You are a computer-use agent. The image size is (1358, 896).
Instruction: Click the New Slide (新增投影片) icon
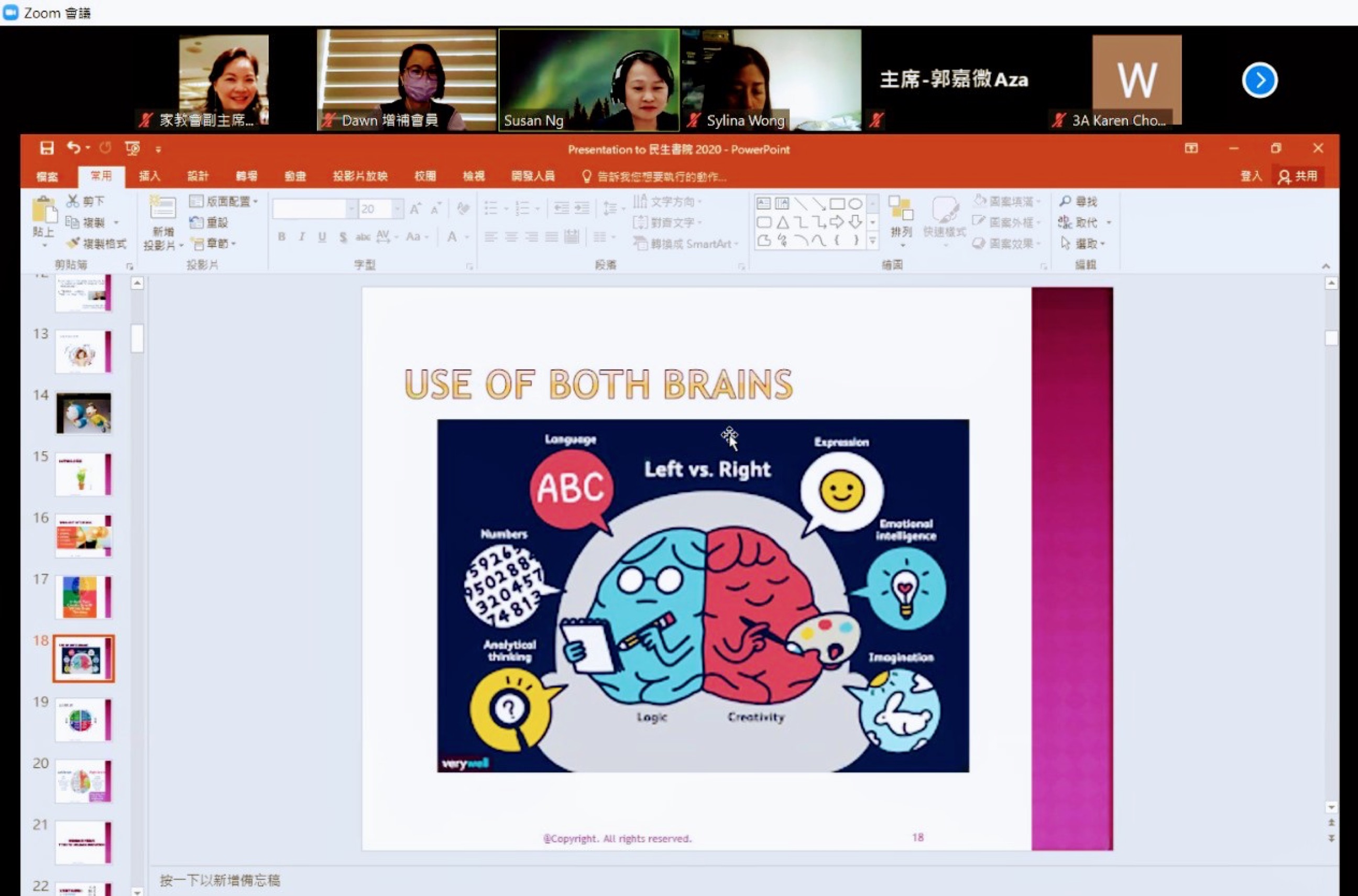tap(163, 207)
